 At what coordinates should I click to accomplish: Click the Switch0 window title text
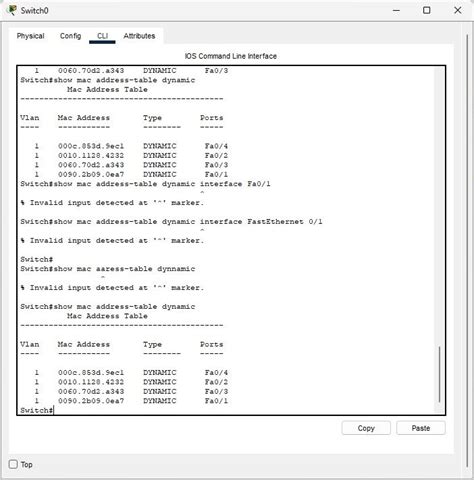click(34, 11)
